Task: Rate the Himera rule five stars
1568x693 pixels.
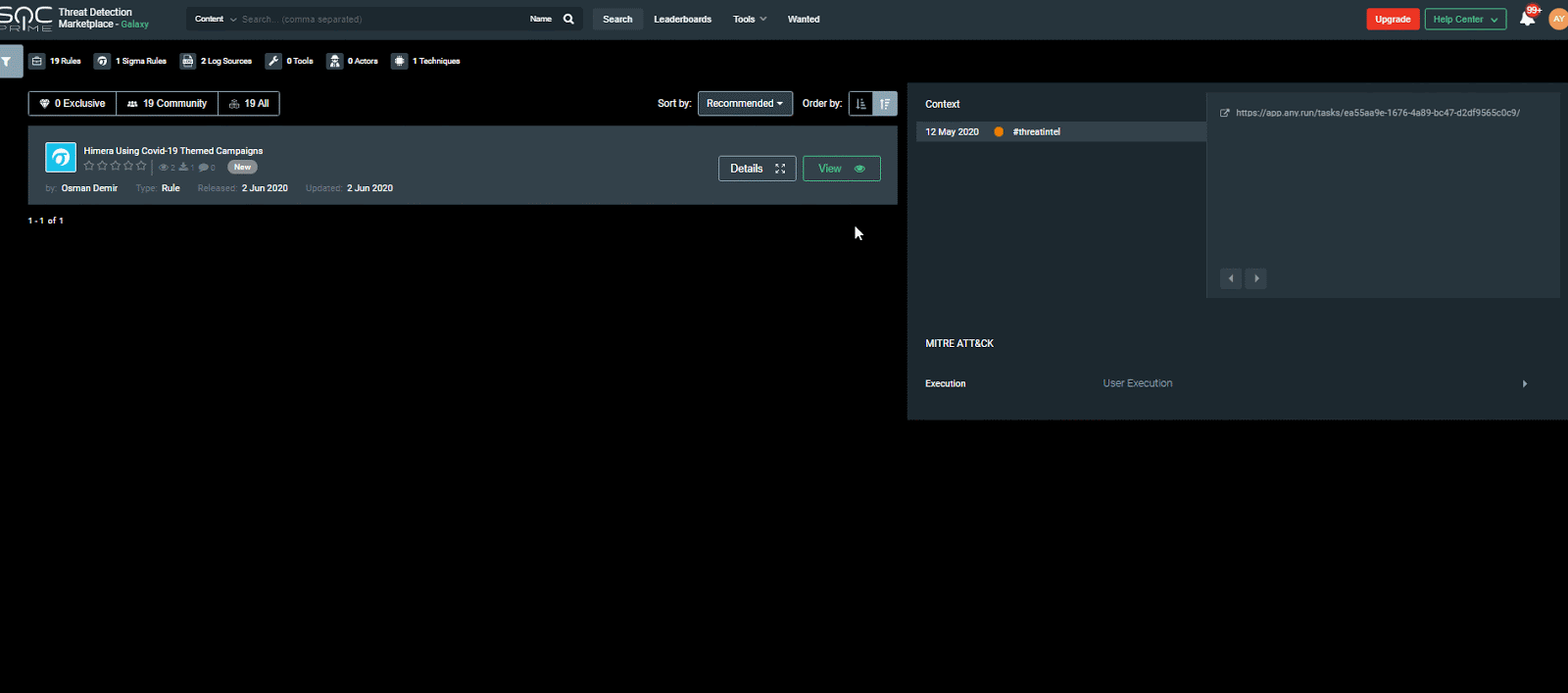Action: tap(141, 167)
